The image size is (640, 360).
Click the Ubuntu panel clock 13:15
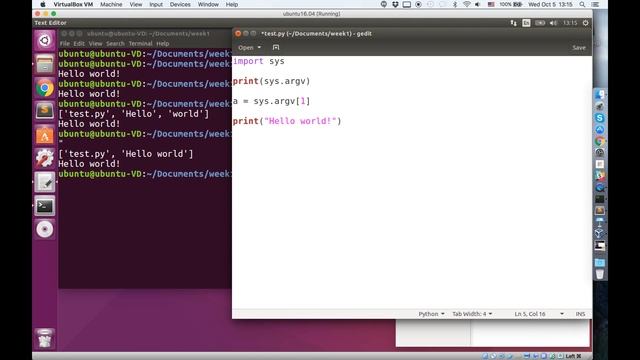[x=570, y=23]
